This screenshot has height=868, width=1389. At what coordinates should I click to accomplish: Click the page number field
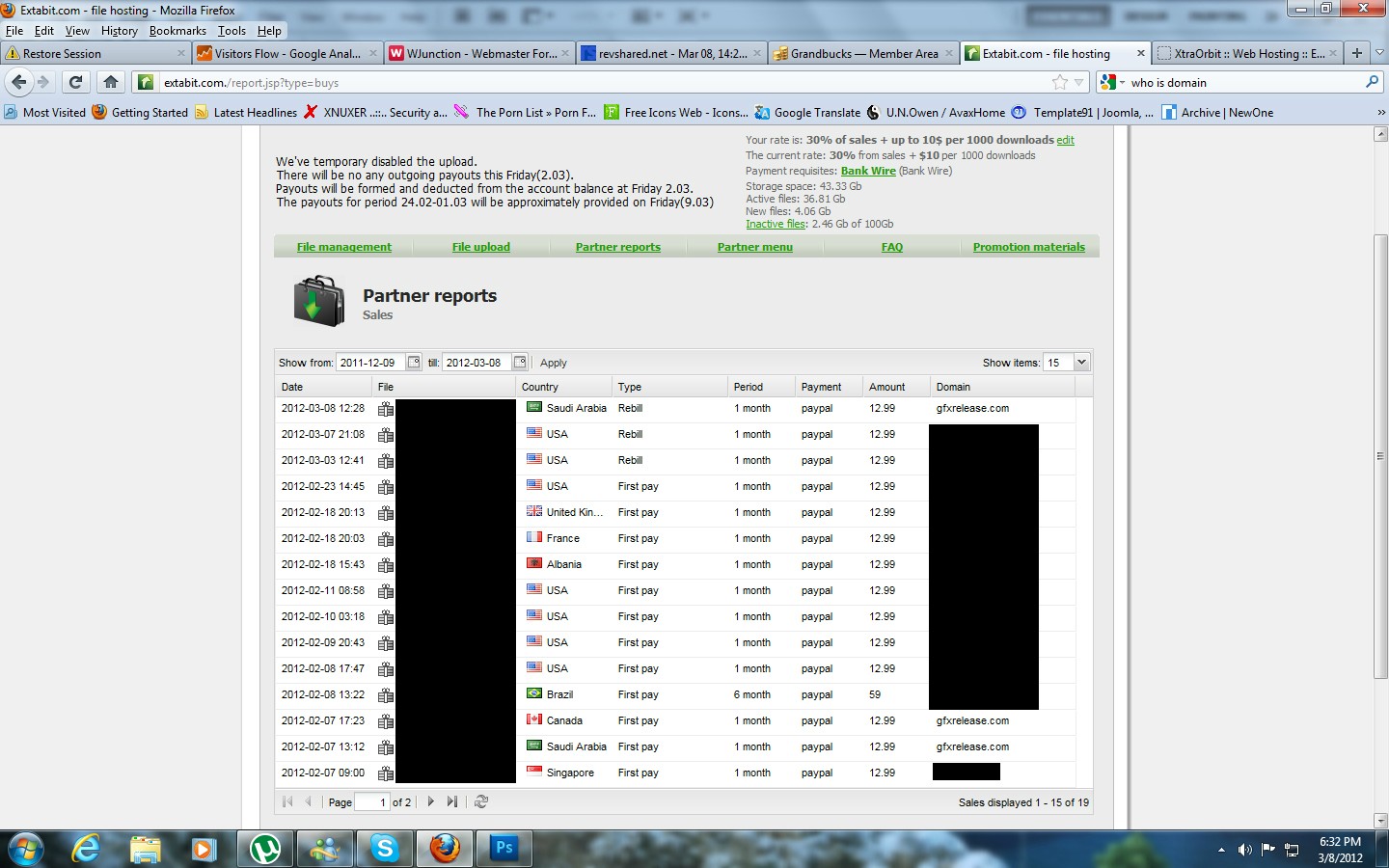click(372, 801)
